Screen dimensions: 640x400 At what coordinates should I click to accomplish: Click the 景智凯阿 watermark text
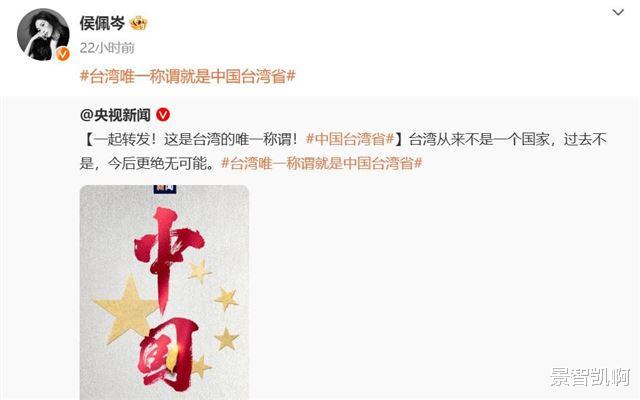point(590,377)
